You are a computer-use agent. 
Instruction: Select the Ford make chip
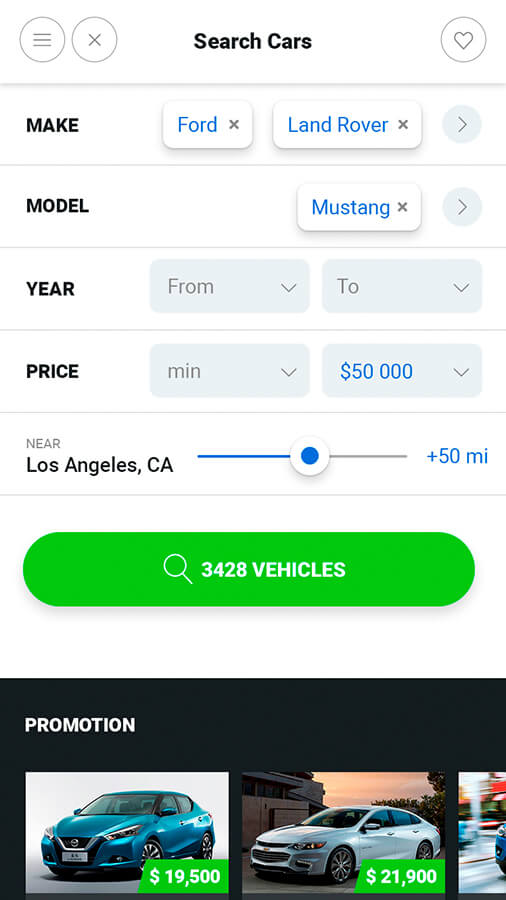(x=197, y=125)
